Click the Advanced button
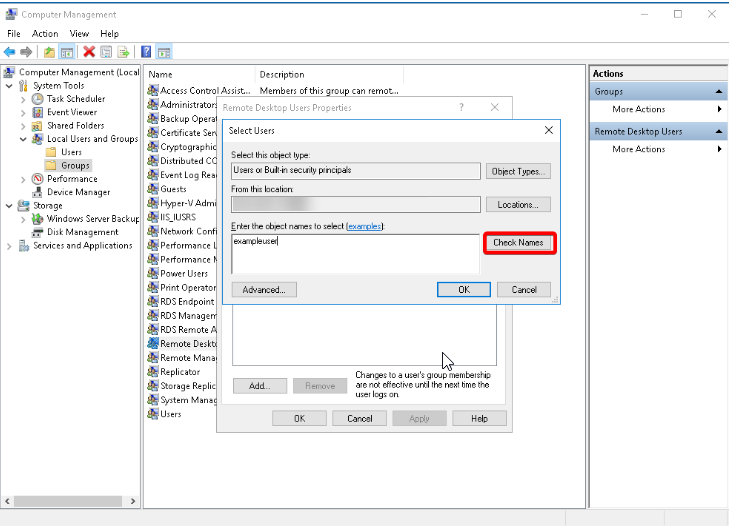This screenshot has width=730, height=527. pos(264,290)
